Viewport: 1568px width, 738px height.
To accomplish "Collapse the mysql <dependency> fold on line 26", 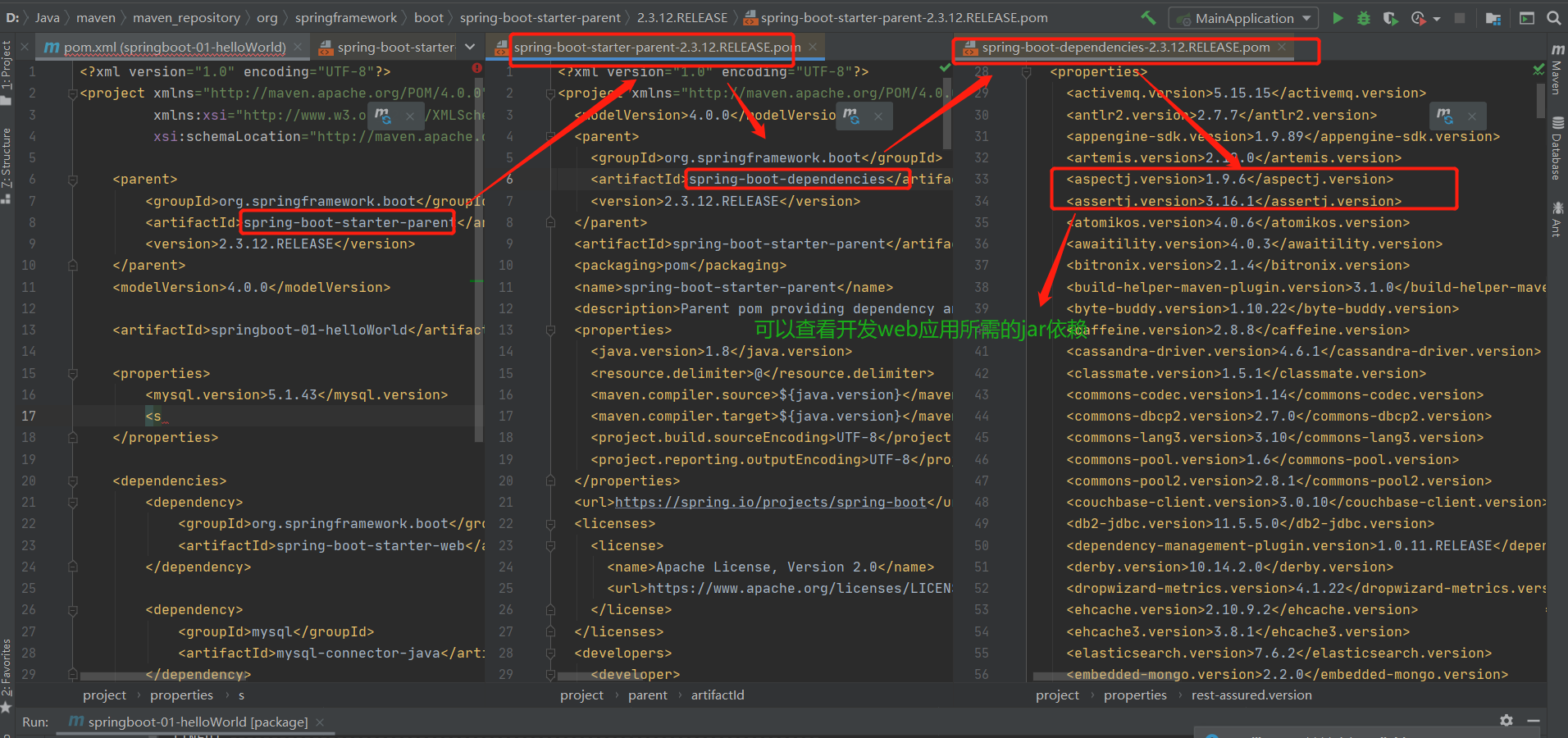I will 72,610.
